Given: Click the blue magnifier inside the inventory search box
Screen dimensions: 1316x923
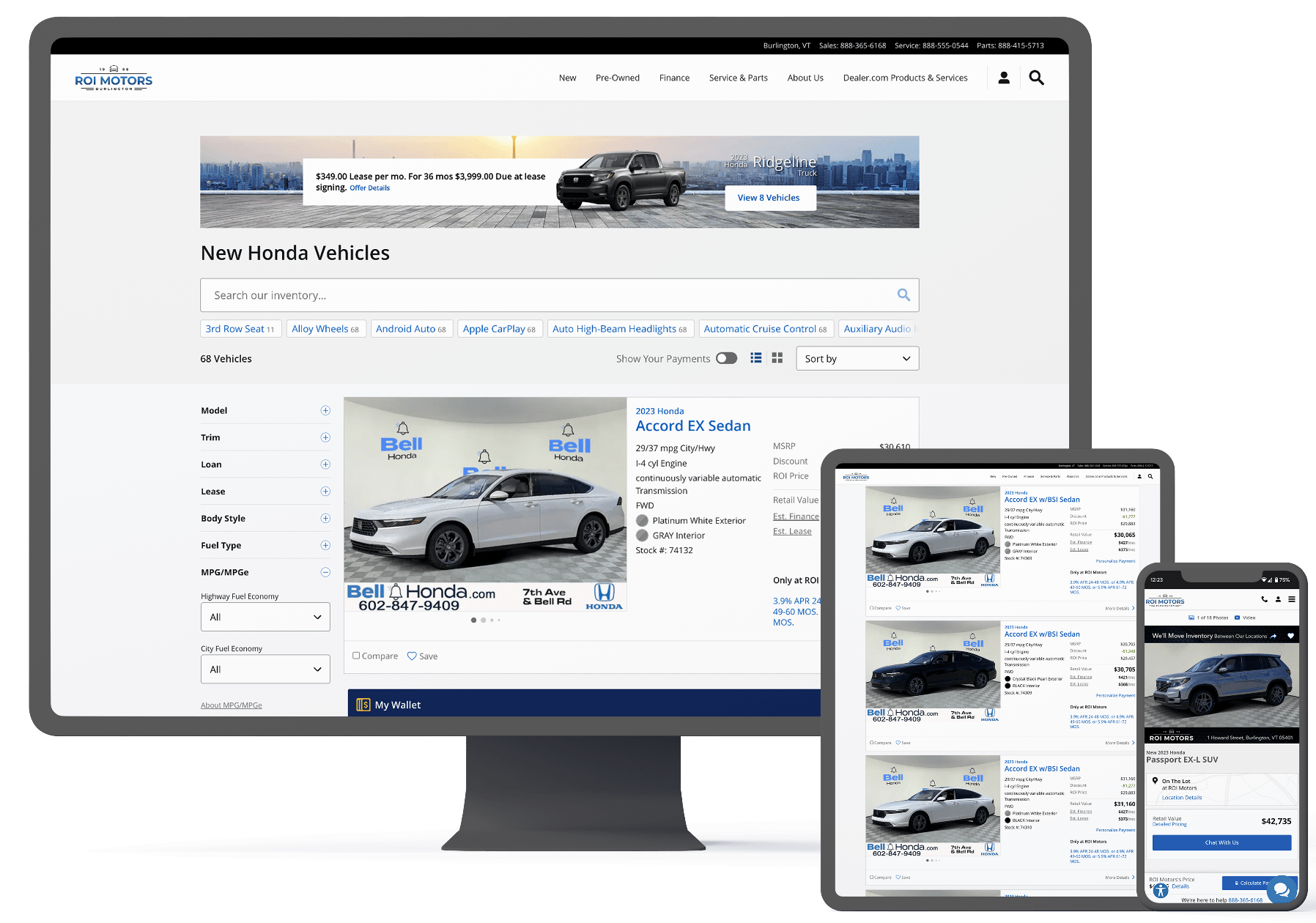Looking at the screenshot, I should click(x=903, y=294).
